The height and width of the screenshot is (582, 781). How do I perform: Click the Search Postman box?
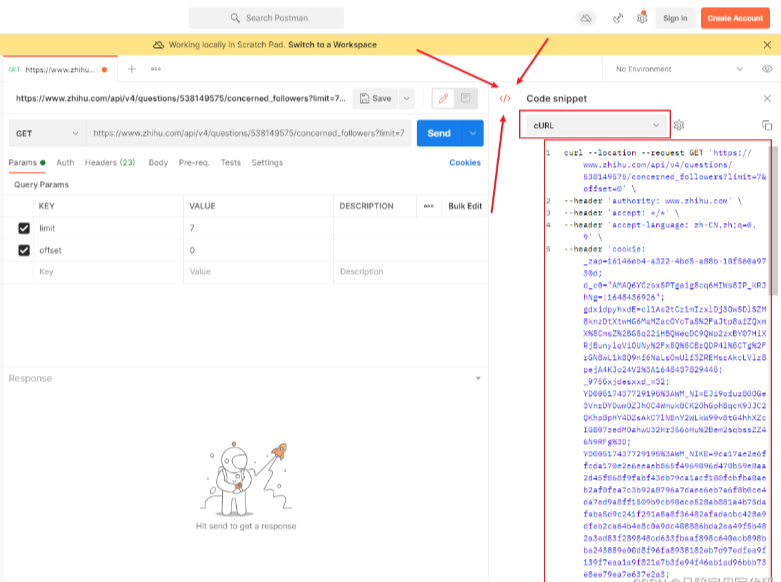(x=266, y=18)
